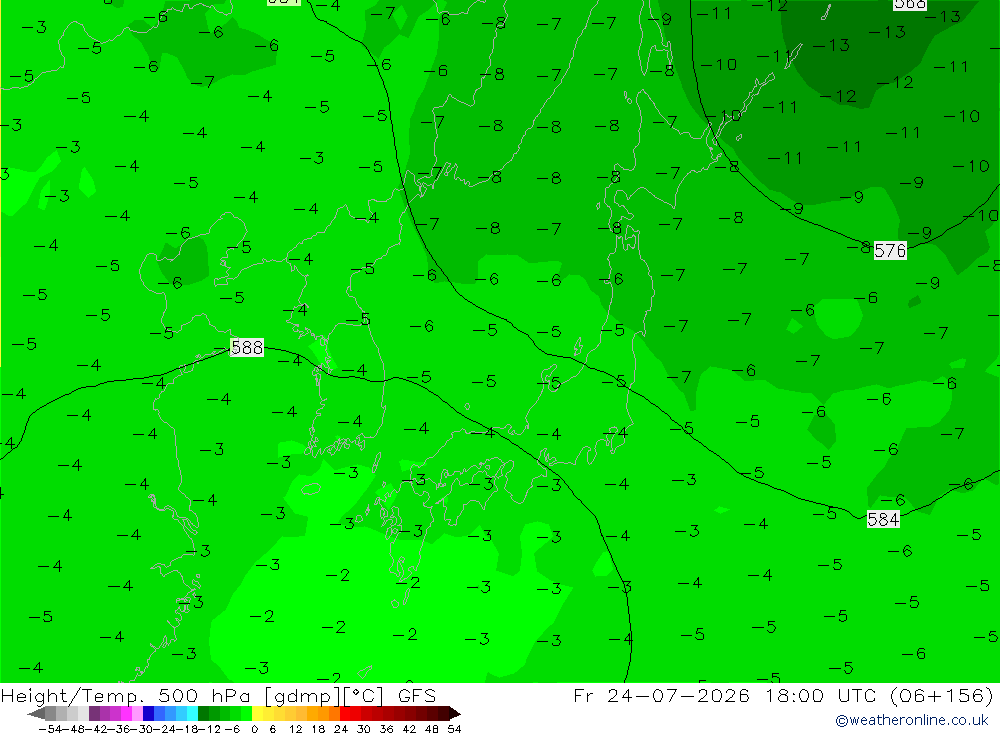
Task: Click the 'GFS' model label in title
Action: click(417, 695)
